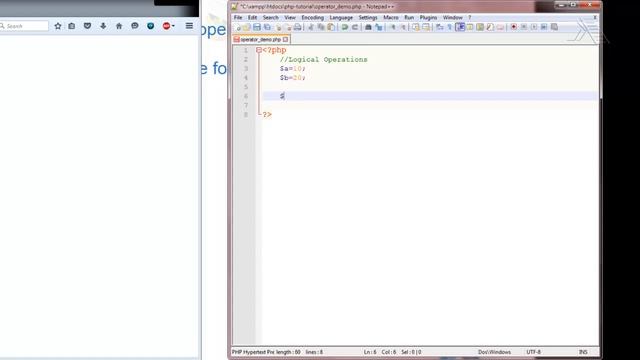Open the Encoding menu
Screen dimensions: 640x360
point(313,18)
